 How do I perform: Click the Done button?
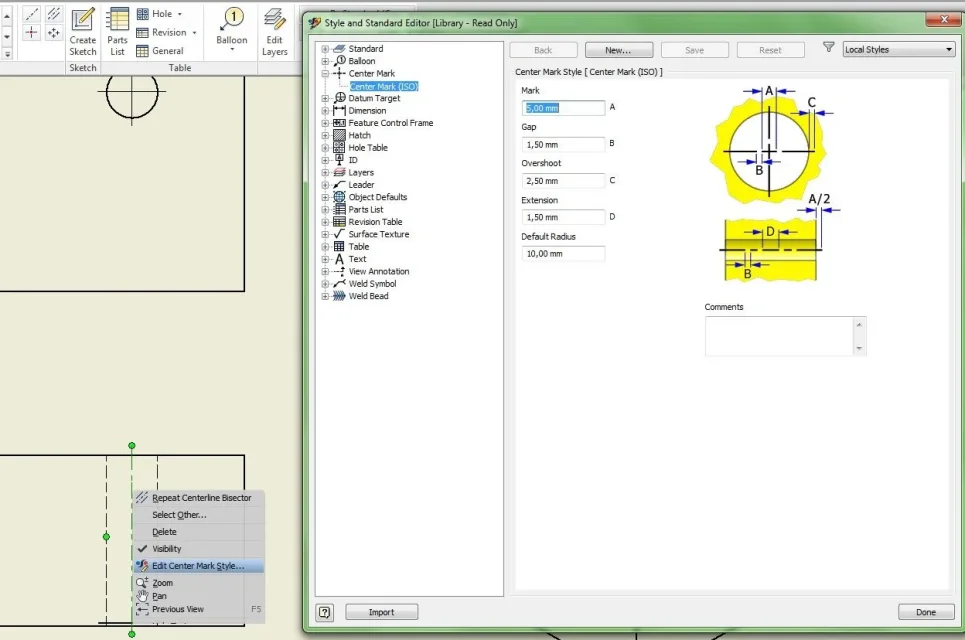pos(926,612)
